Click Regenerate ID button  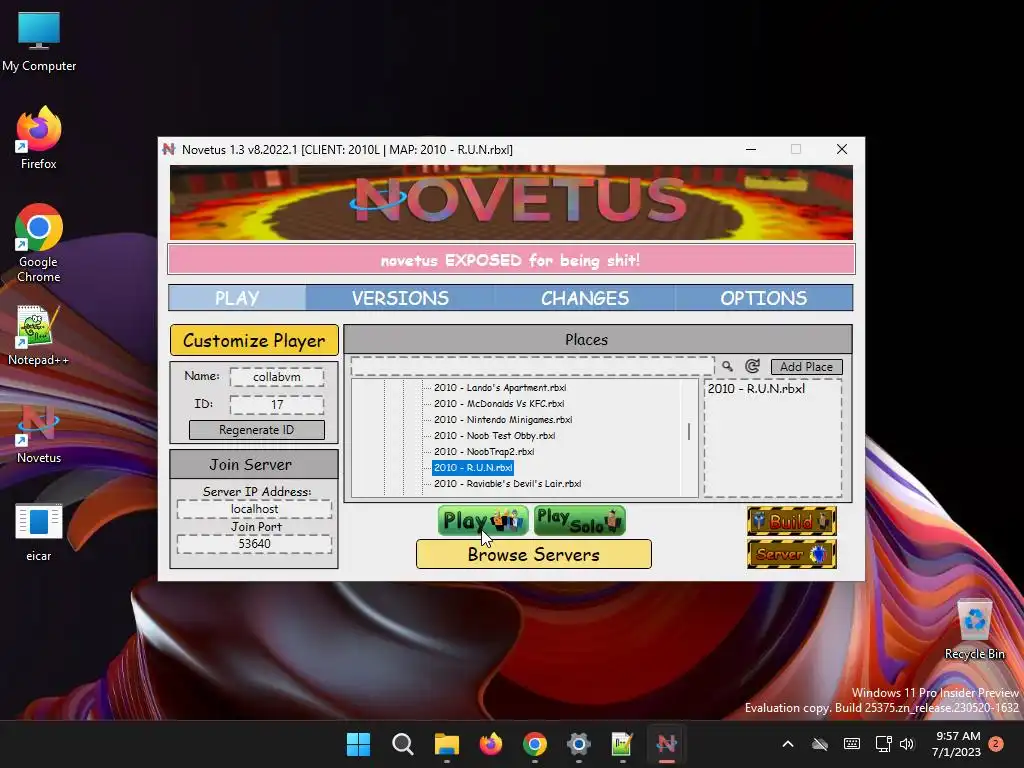(257, 430)
